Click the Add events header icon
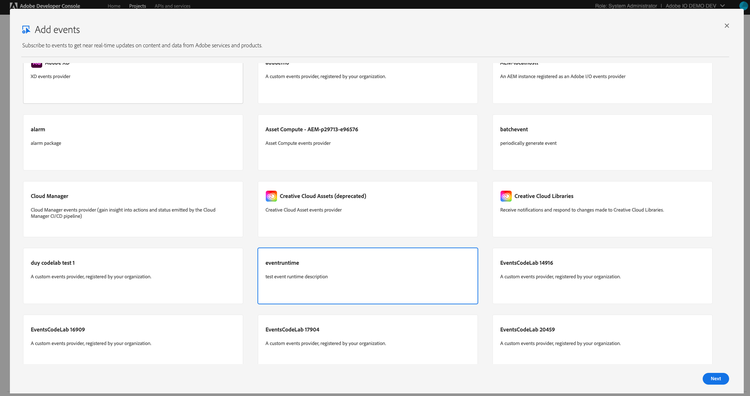750x396 pixels. (26, 30)
